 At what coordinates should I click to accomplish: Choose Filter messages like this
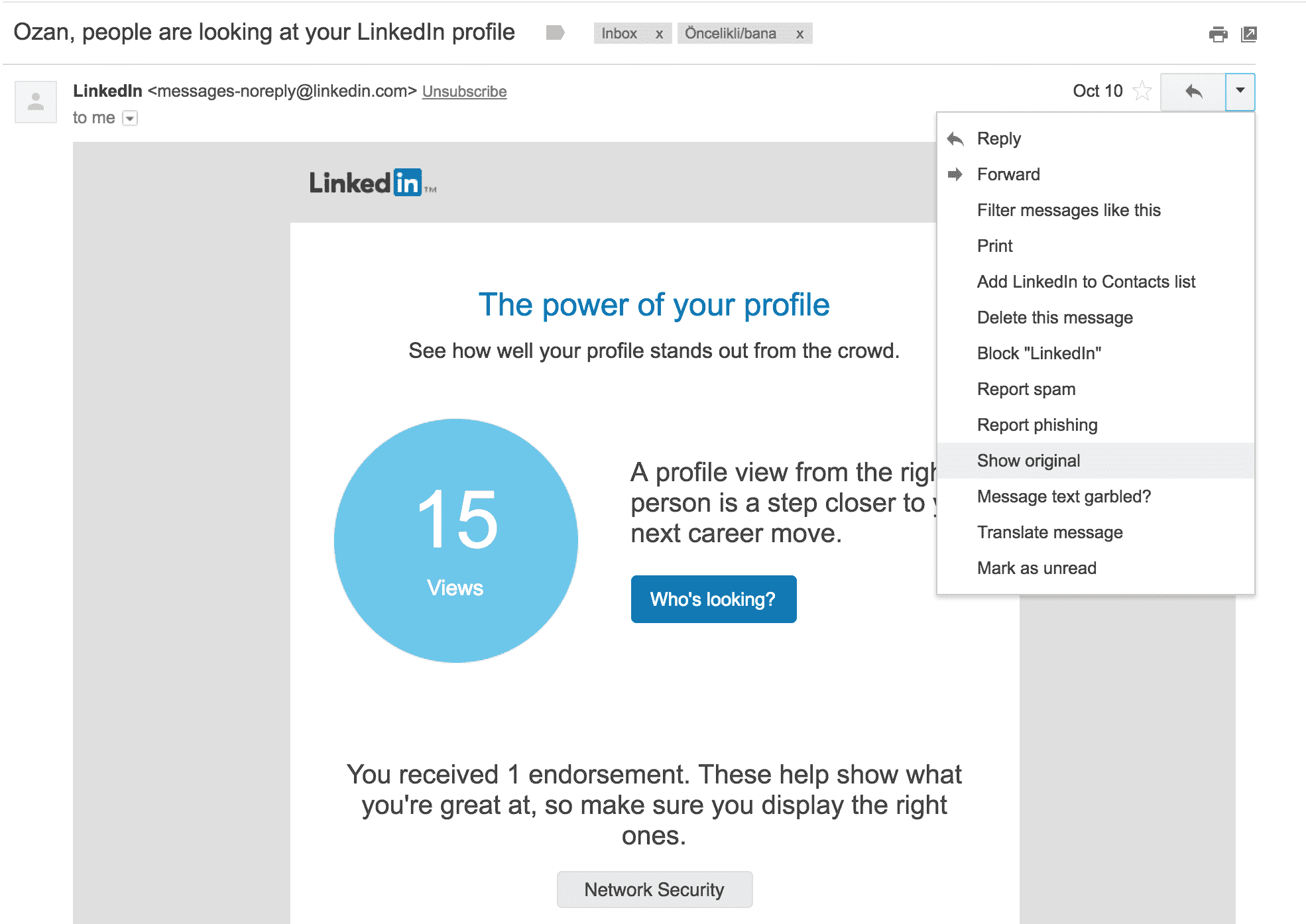click(1069, 210)
